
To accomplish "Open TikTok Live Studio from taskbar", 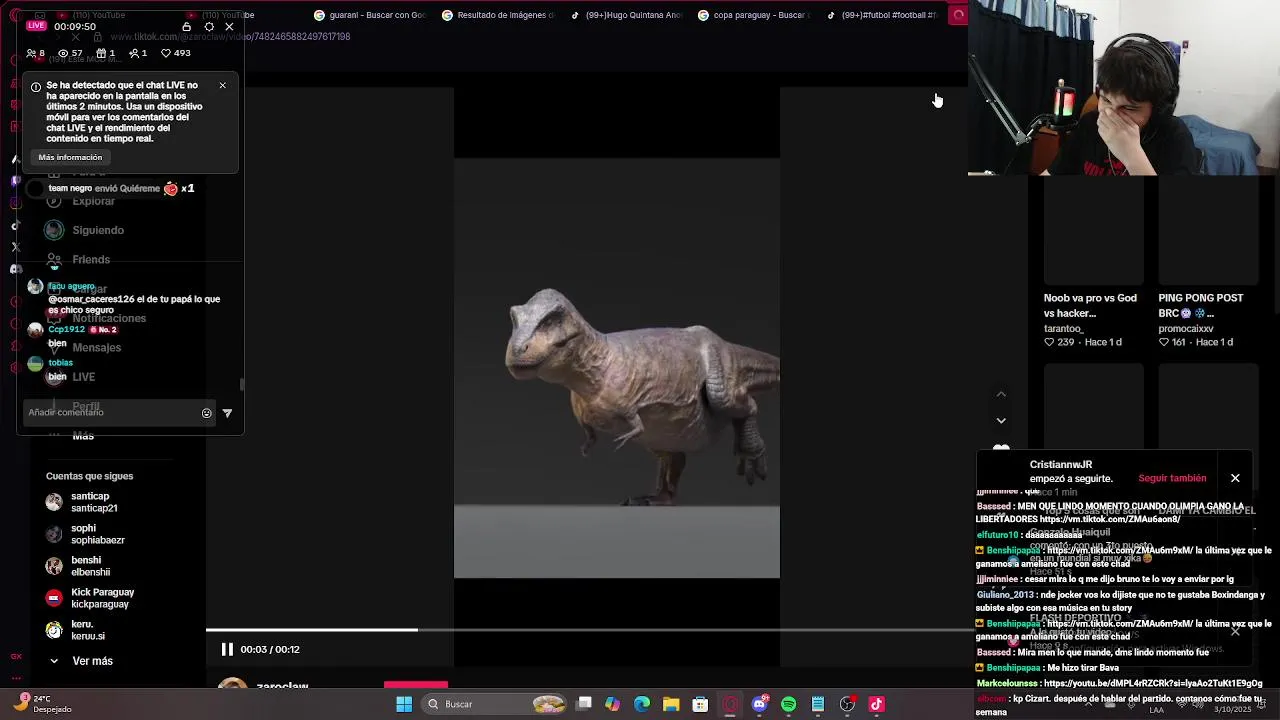I will (x=877, y=704).
